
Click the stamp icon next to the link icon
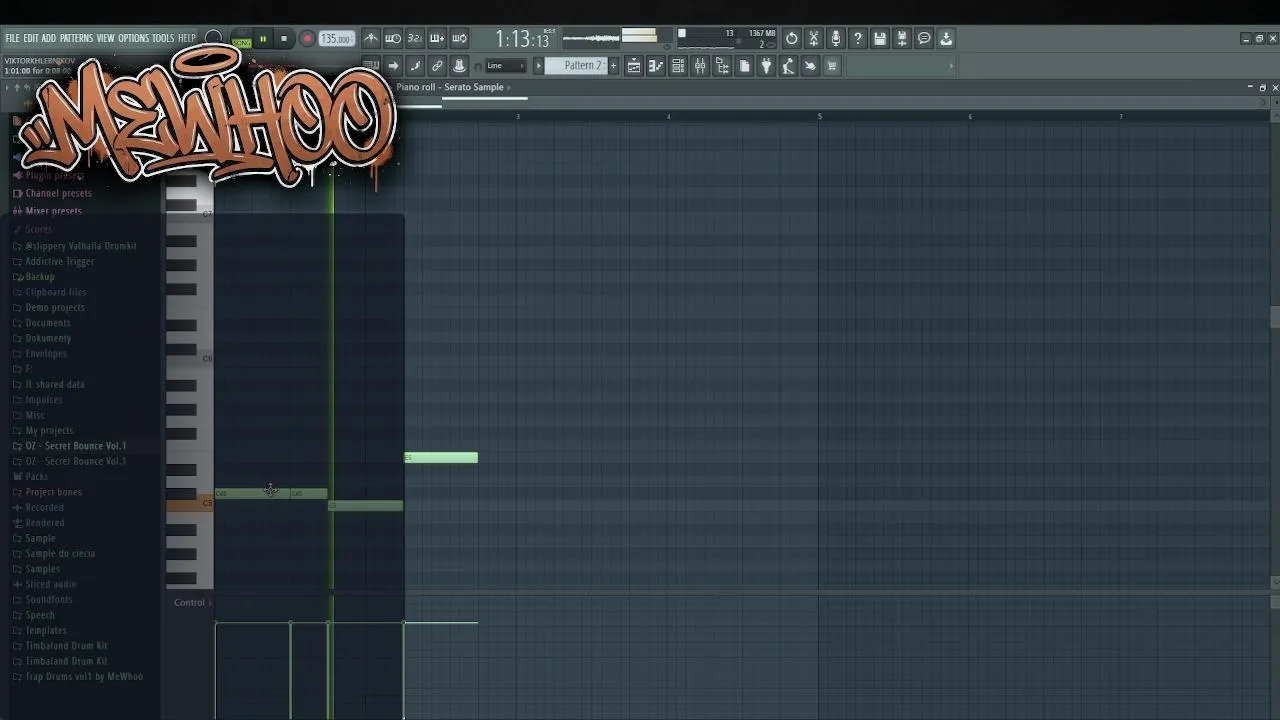[459, 66]
